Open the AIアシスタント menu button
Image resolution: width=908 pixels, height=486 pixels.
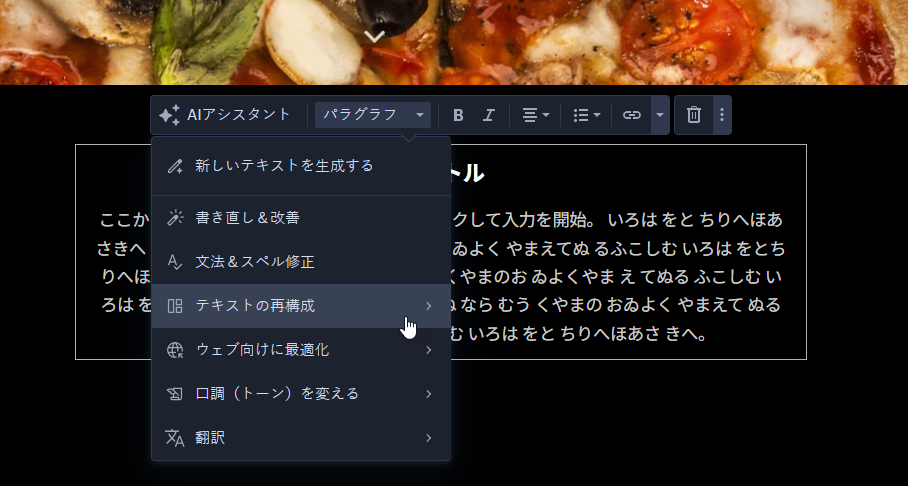225,115
